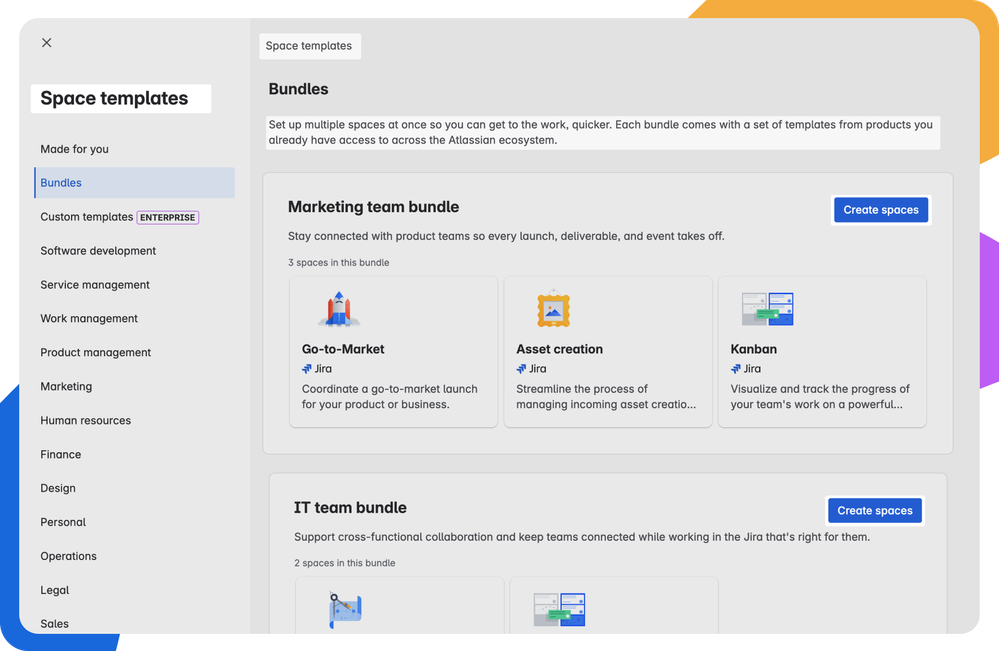Image resolution: width=999 pixels, height=651 pixels.
Task: Open the Asset creation template card title
Action: coord(559,349)
